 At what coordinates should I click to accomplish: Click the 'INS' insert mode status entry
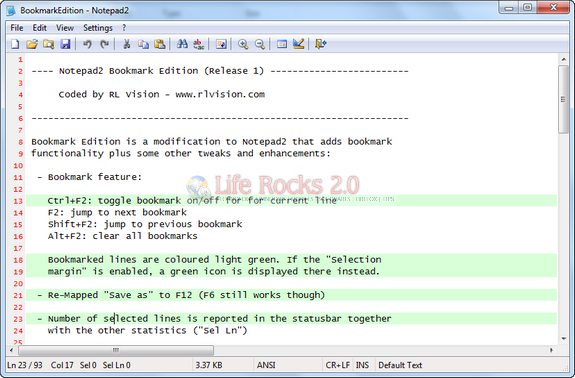coord(362,365)
